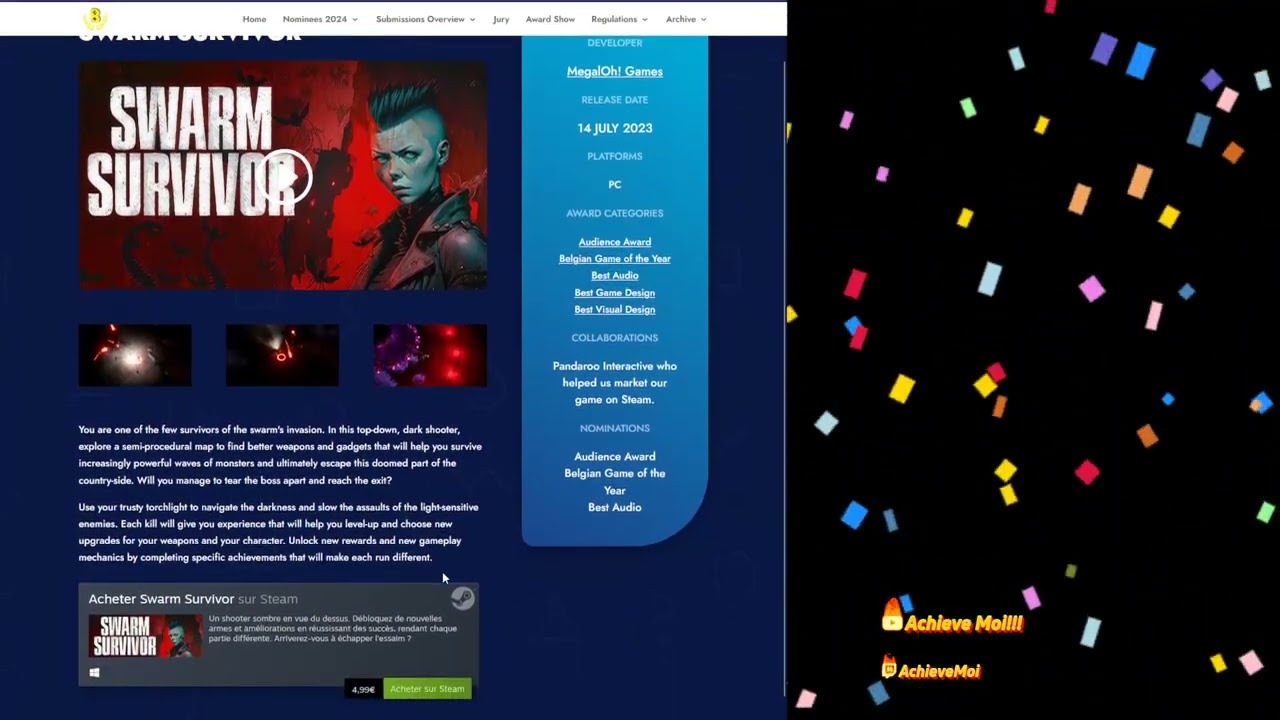Click the site logo in the header
Viewport: 1280px width, 720px height.
pos(95,18)
